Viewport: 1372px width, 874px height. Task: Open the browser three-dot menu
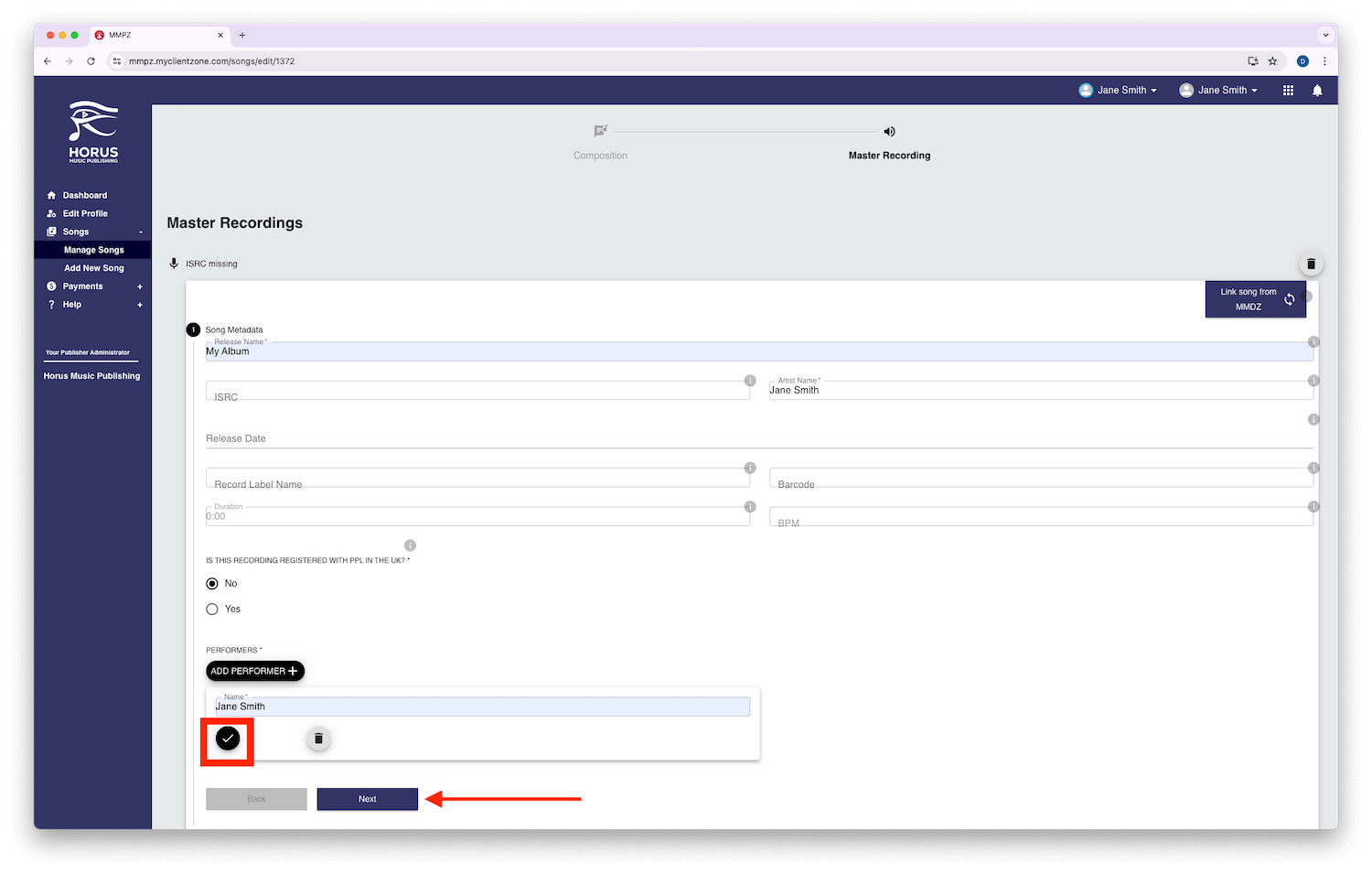coord(1324,61)
